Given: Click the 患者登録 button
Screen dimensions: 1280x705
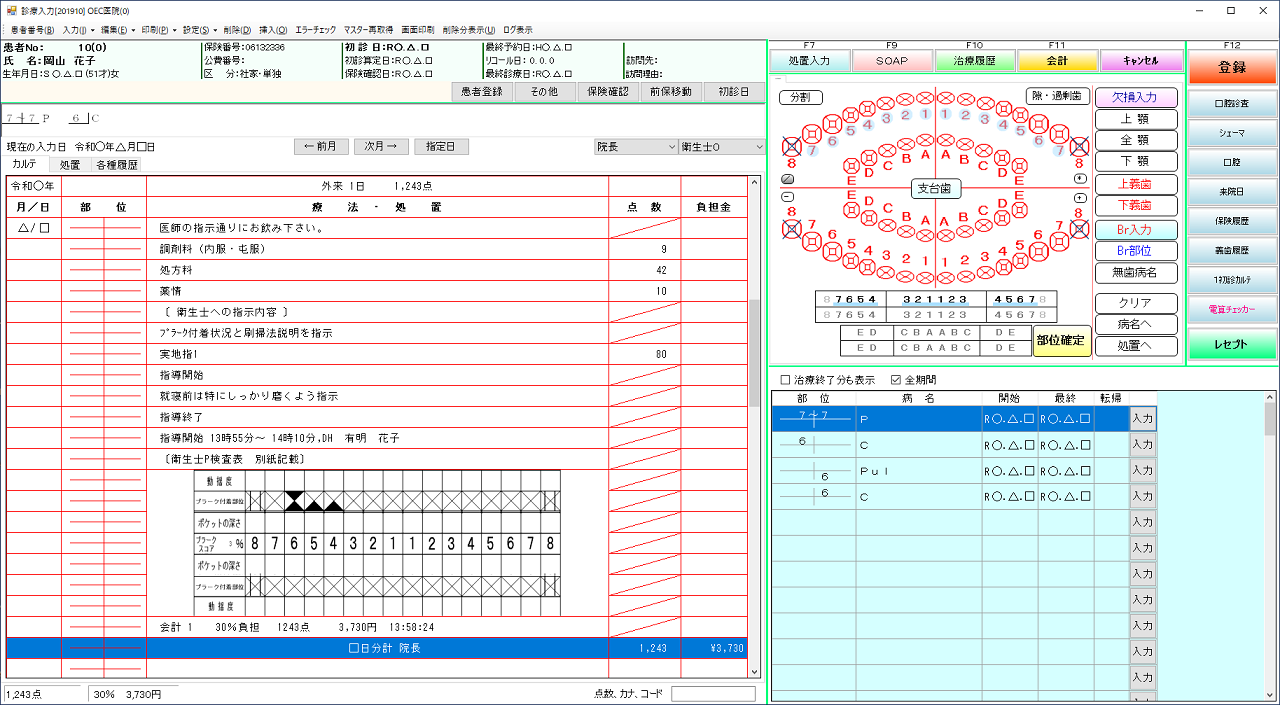Looking at the screenshot, I should (482, 92).
